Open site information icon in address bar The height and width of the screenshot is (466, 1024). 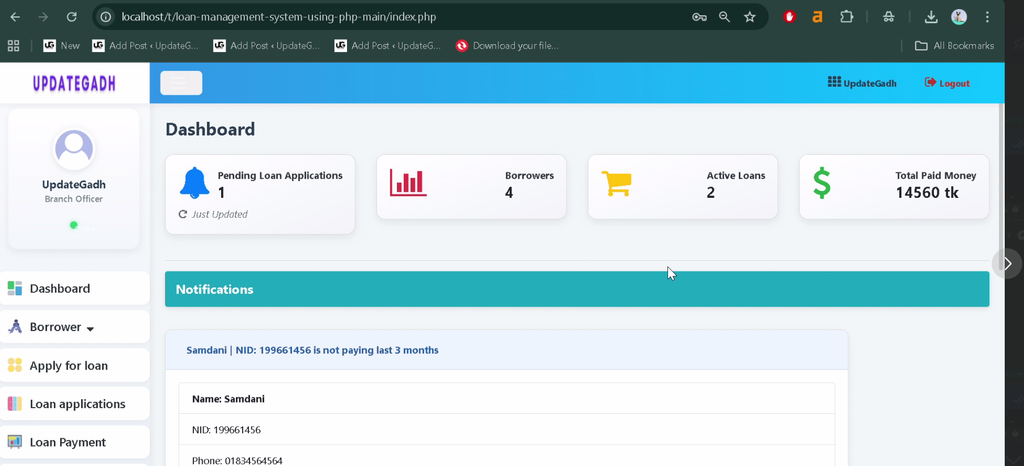coord(106,17)
